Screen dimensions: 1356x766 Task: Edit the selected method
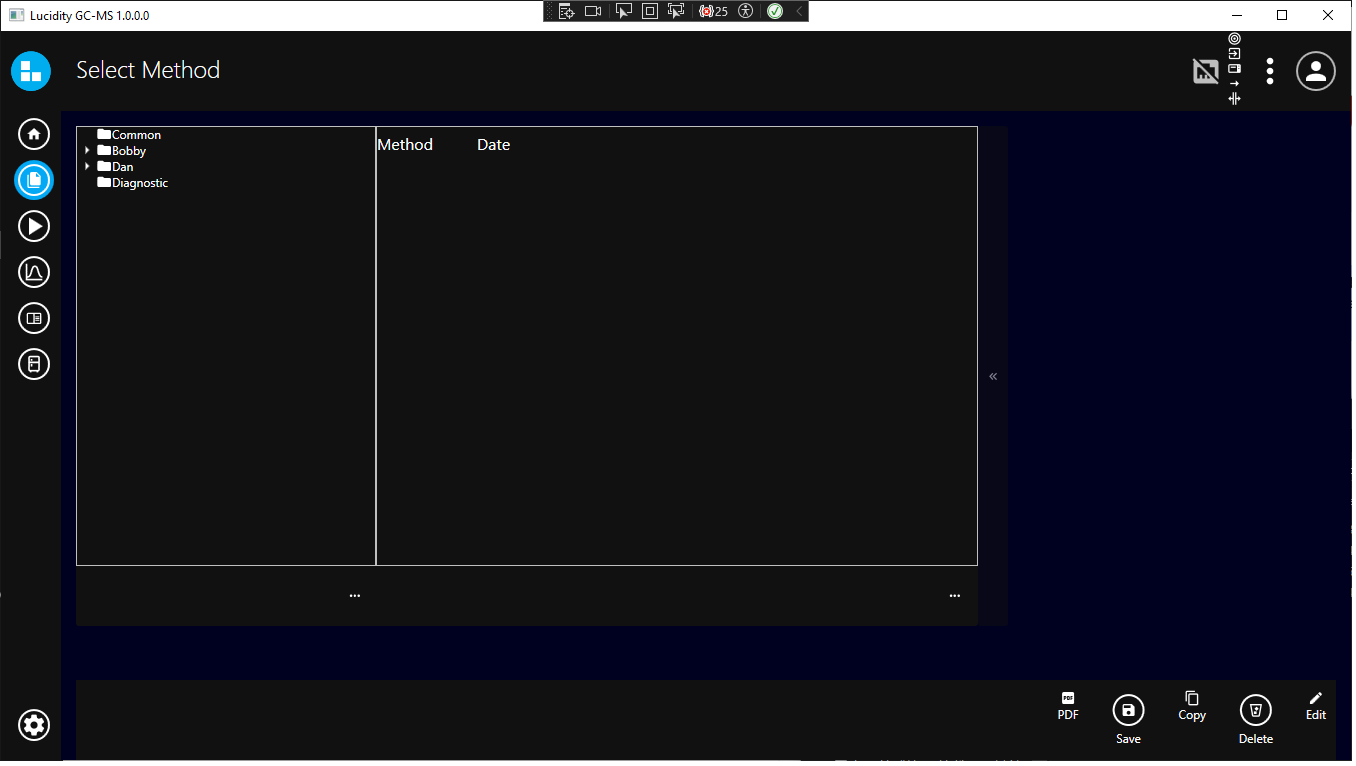click(x=1315, y=705)
